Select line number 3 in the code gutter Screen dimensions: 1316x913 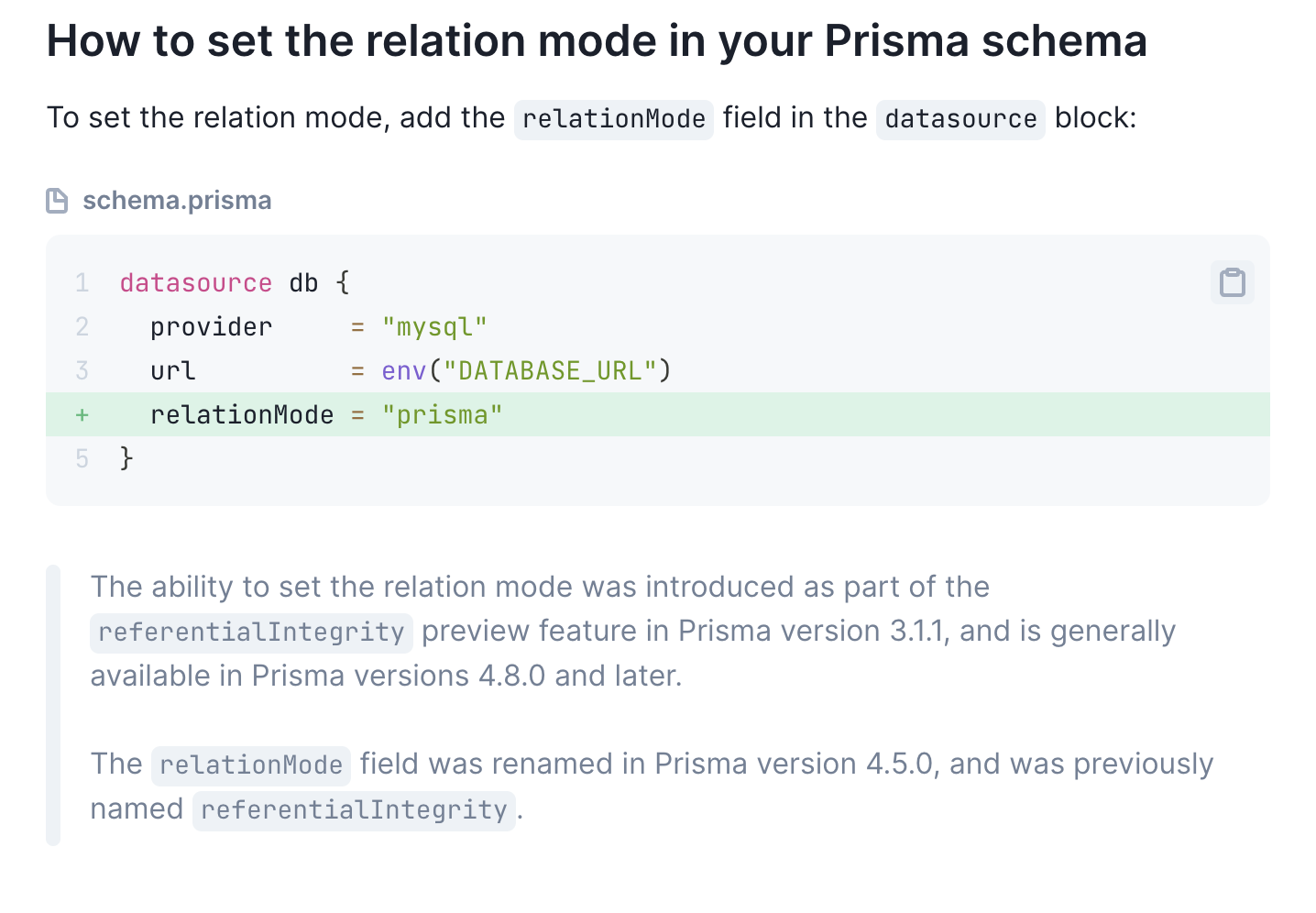[x=82, y=370]
